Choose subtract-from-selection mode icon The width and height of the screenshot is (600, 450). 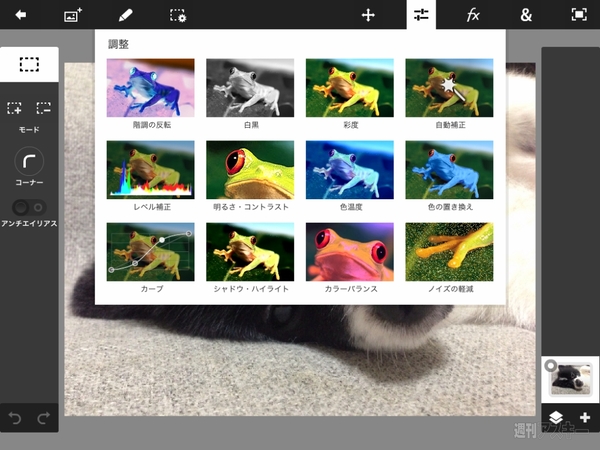click(x=44, y=108)
